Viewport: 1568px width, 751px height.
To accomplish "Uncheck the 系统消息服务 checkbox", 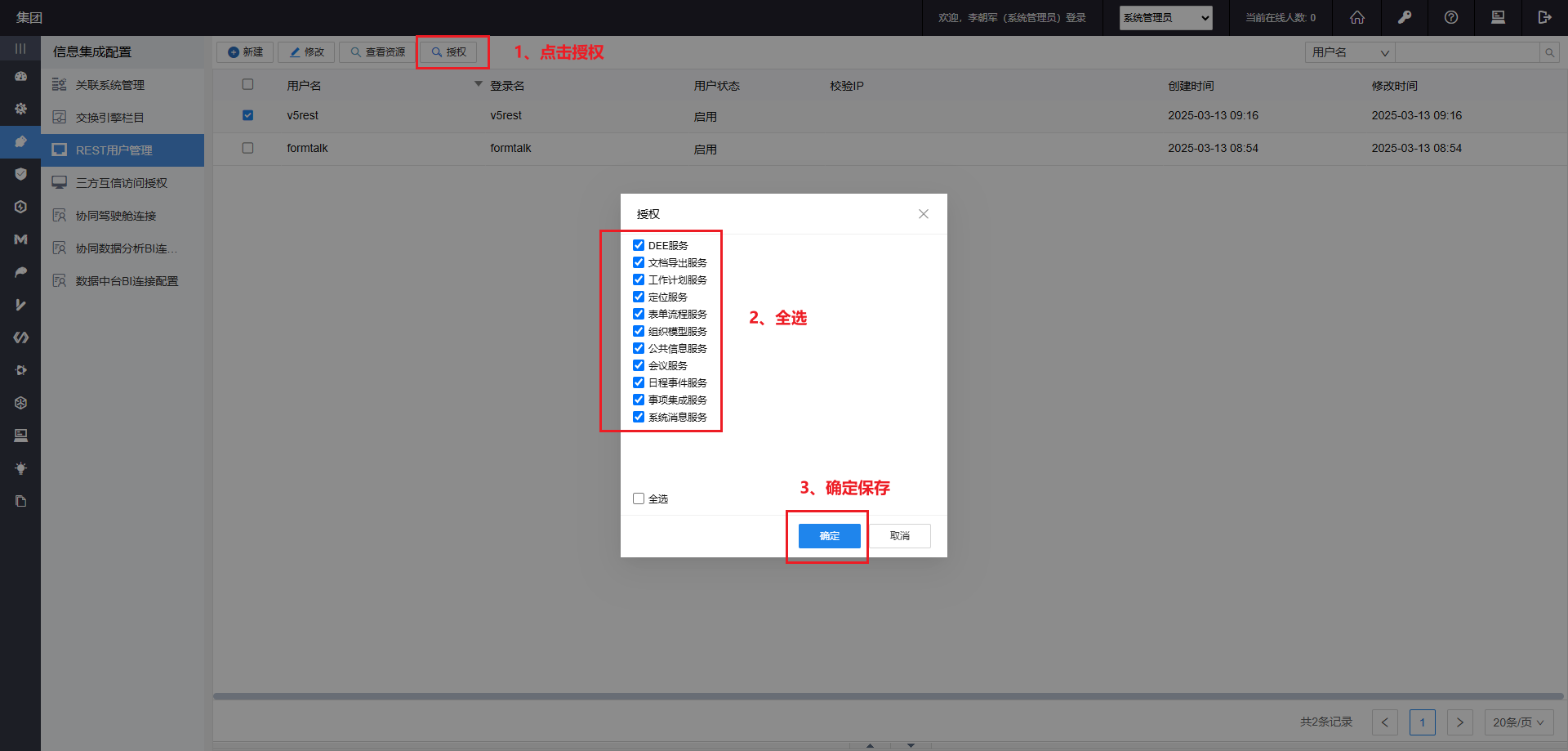I will [639, 417].
